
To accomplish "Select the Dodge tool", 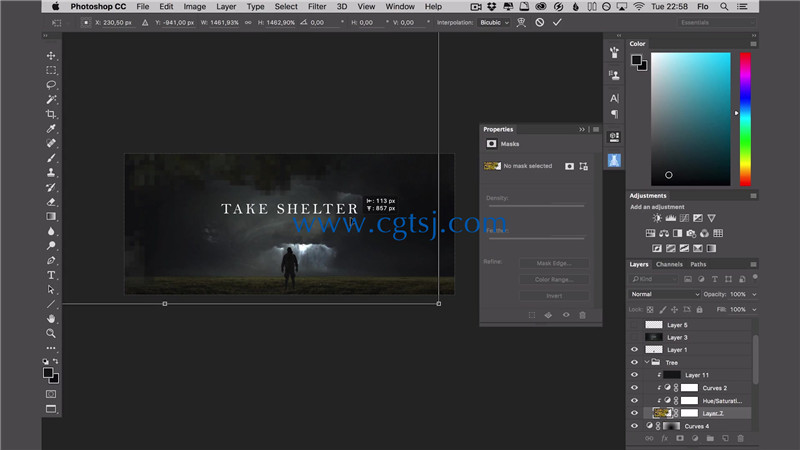I will [51, 246].
